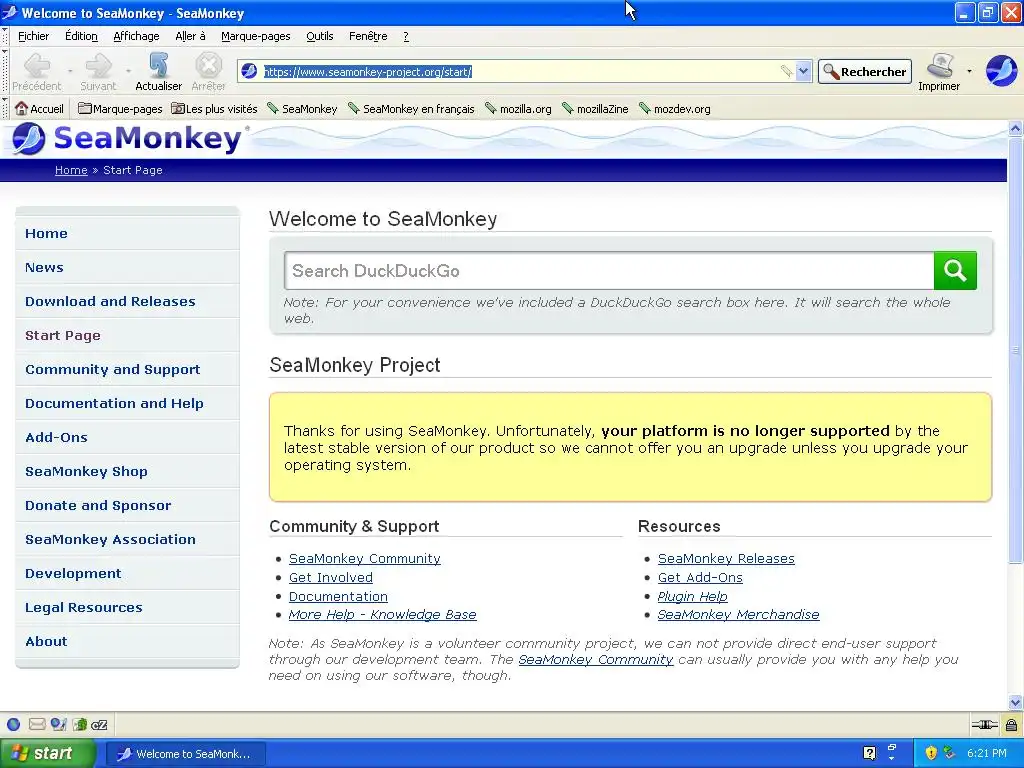This screenshot has height=768, width=1024.
Task: Open the Les plus visités folder
Action: (x=214, y=108)
